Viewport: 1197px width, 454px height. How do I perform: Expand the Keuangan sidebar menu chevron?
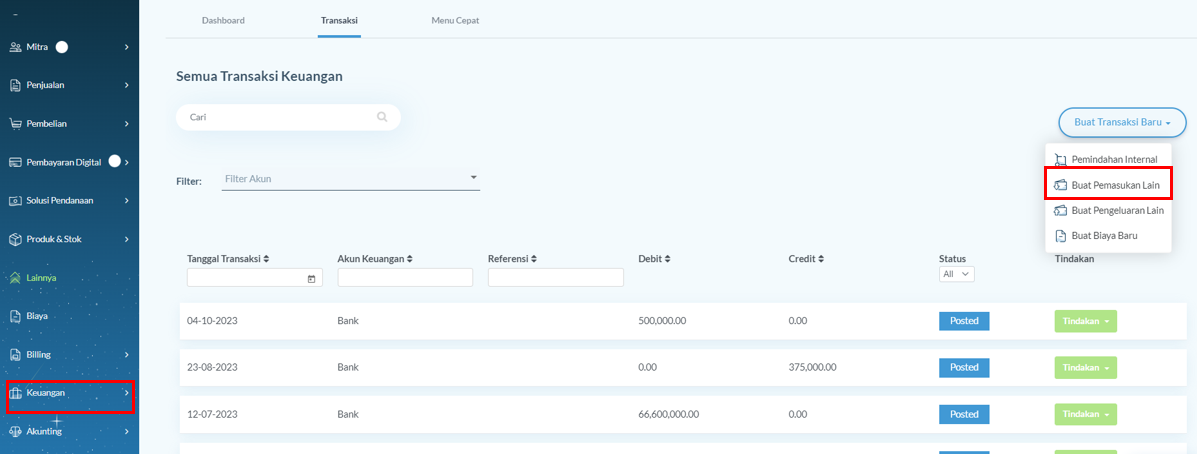127,393
